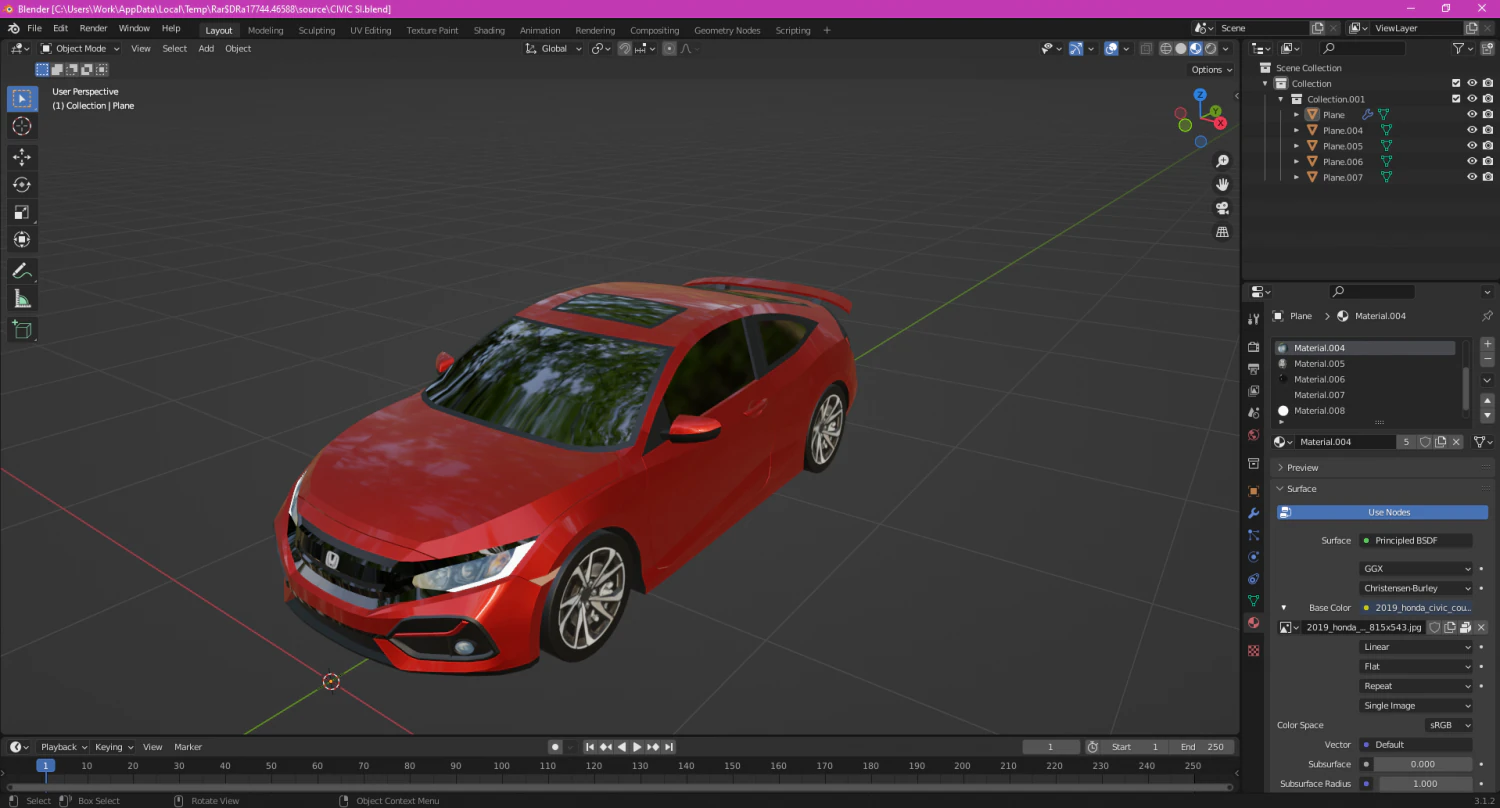Open the Render properties tab
1500x808 pixels.
pyautogui.click(x=1253, y=347)
